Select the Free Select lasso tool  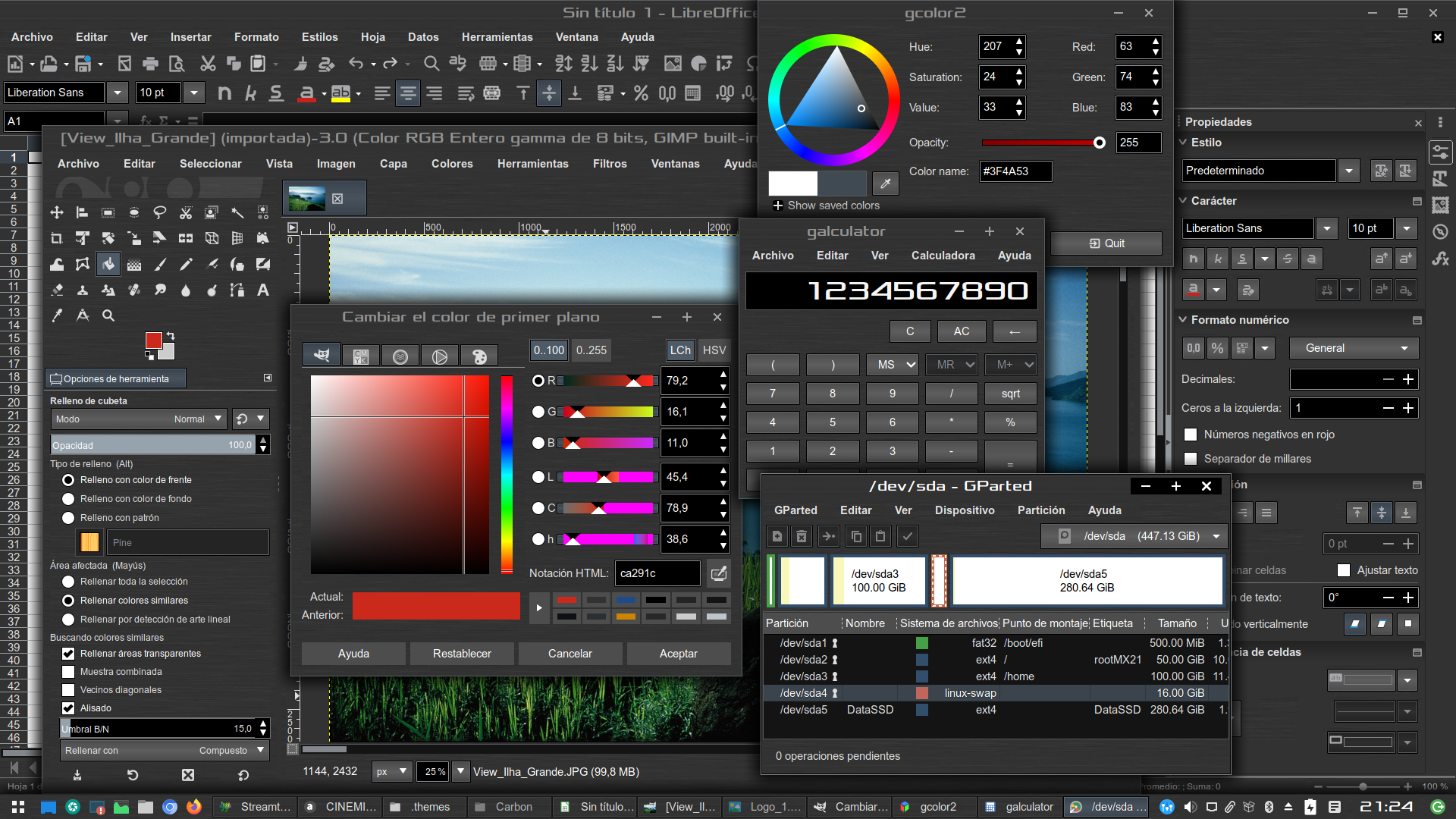[160, 213]
